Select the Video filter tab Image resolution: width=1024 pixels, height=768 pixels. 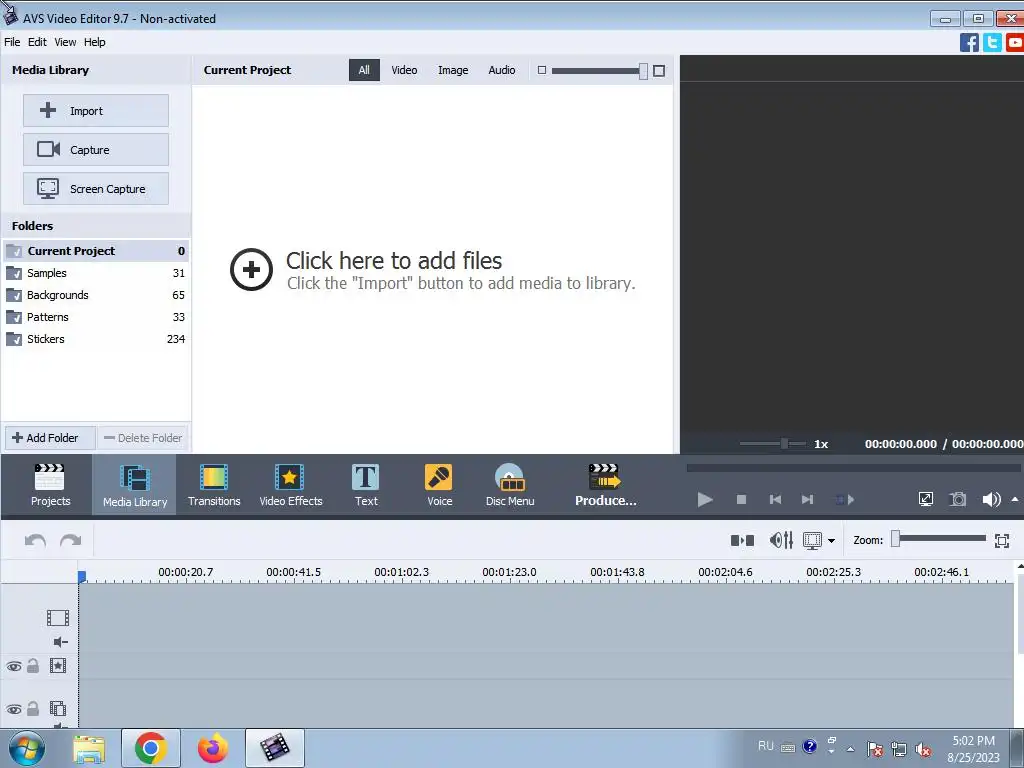click(404, 70)
